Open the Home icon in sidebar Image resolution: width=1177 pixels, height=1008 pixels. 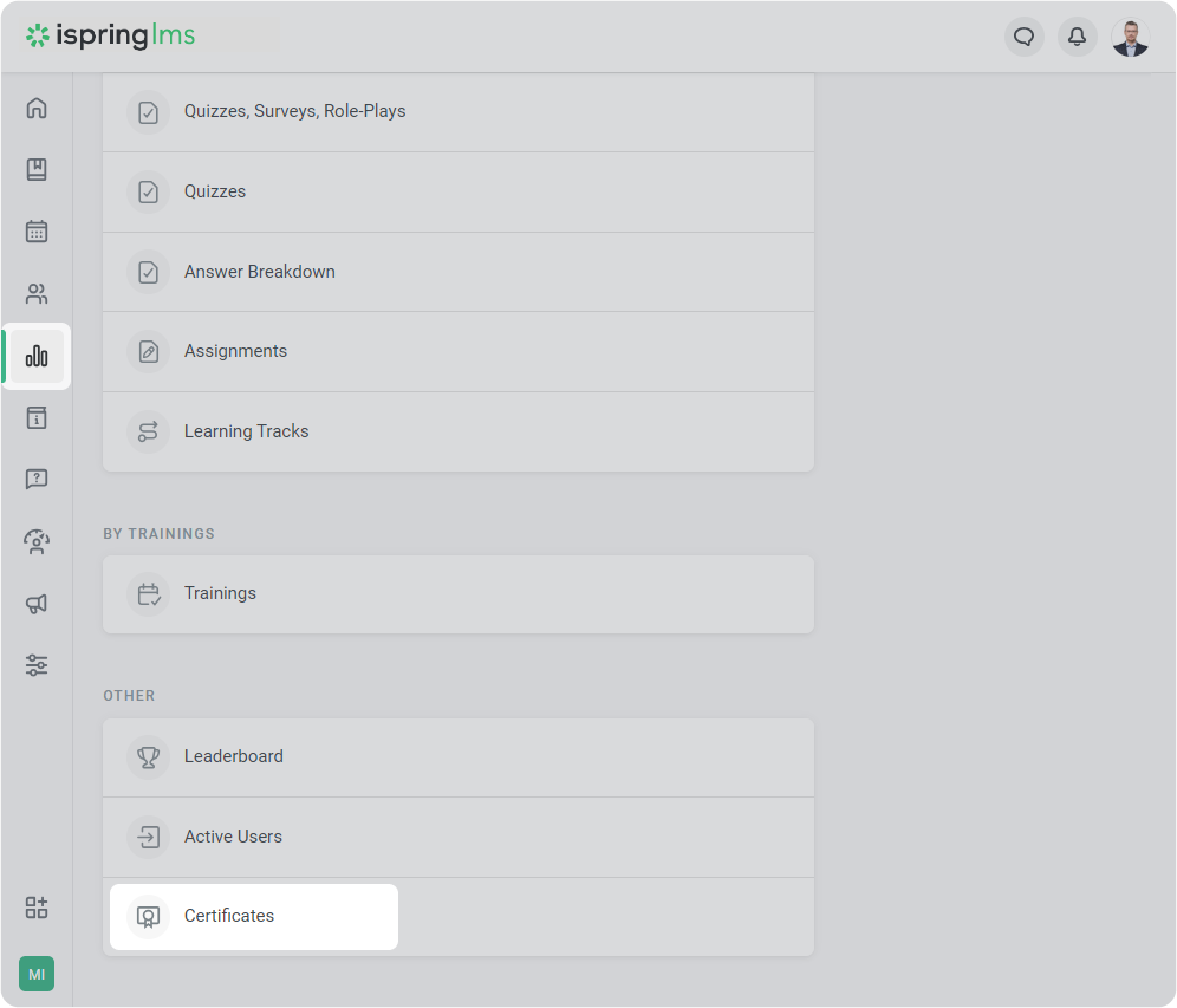(37, 108)
